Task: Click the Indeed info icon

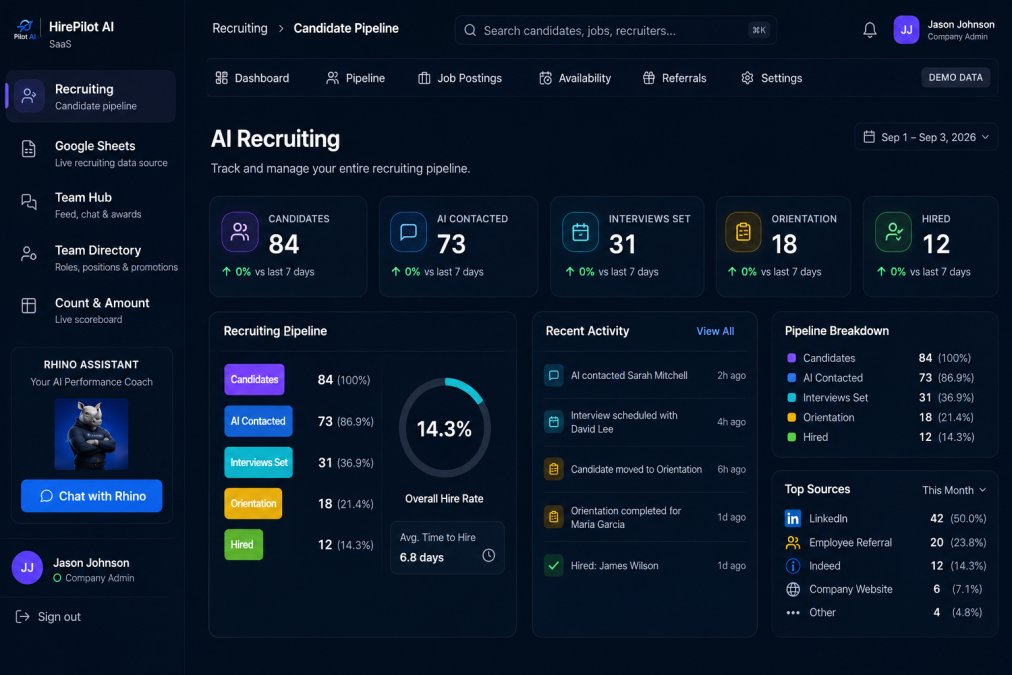Action: (793, 566)
